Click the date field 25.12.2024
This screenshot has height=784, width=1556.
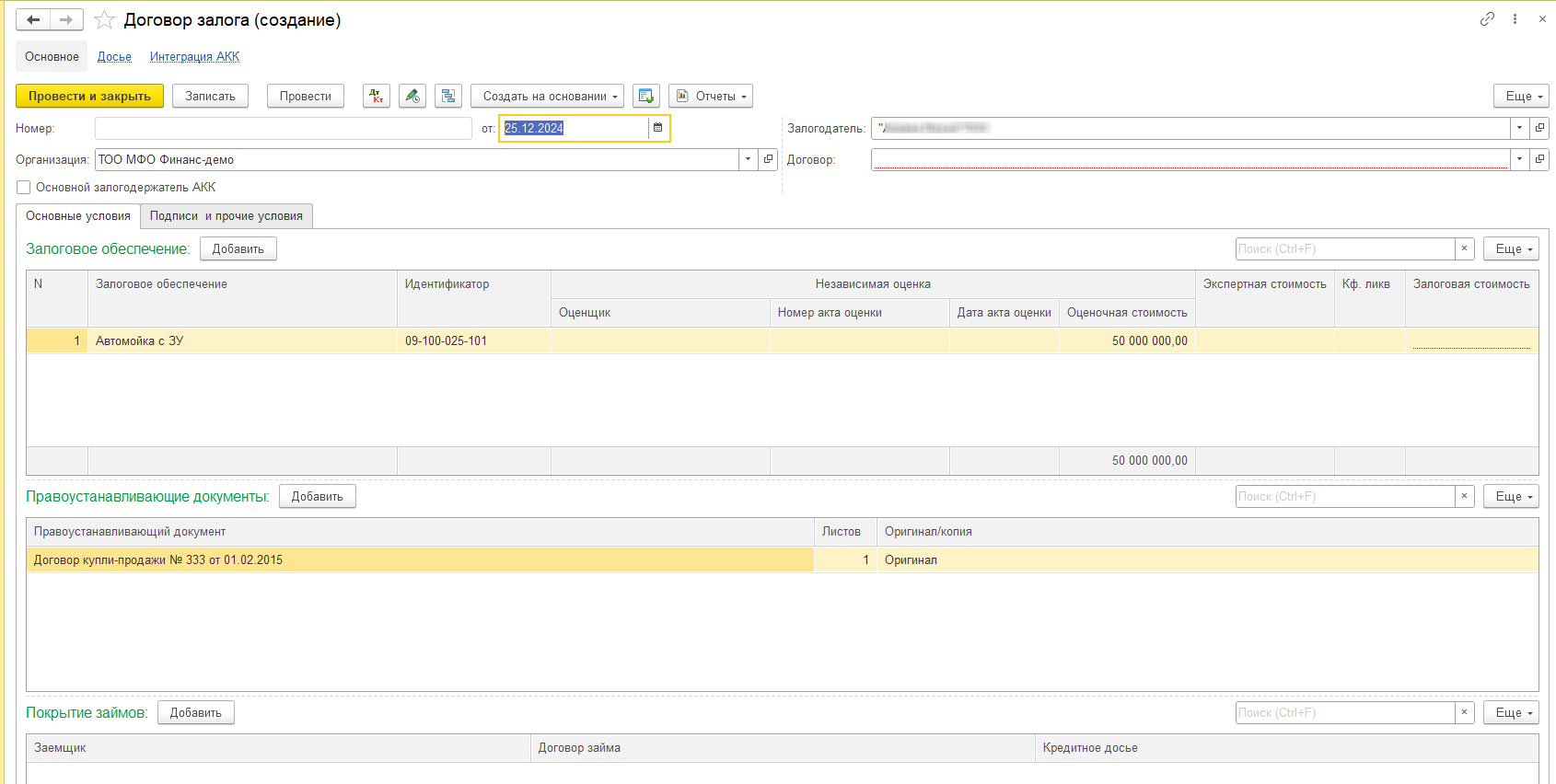point(575,128)
